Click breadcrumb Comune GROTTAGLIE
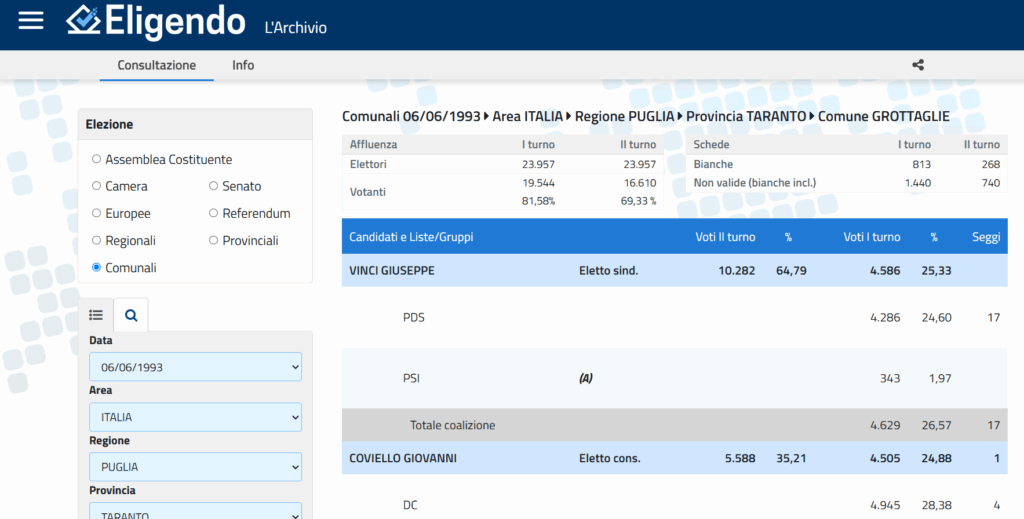 [x=884, y=116]
